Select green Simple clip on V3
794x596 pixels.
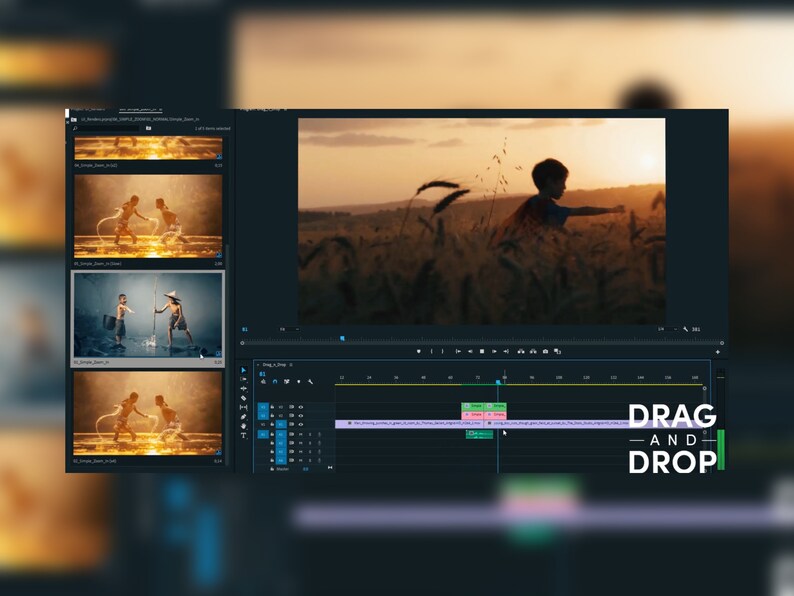click(x=472, y=406)
